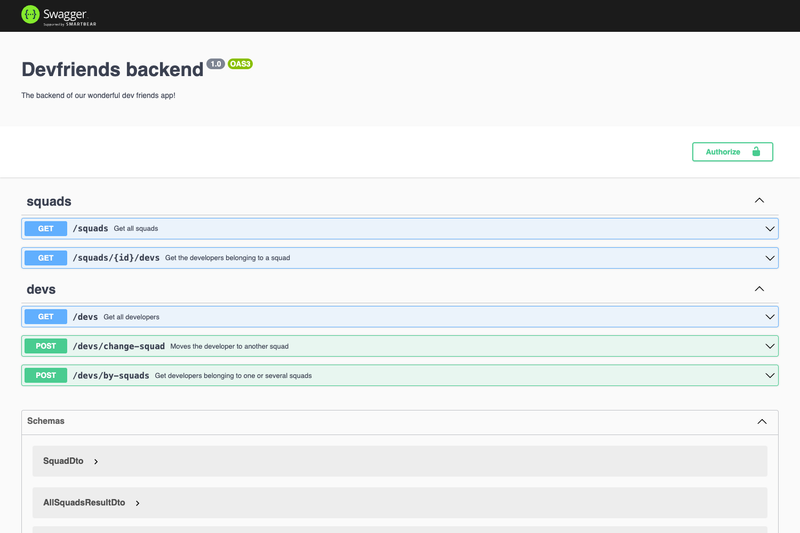Click the OAS3 badge

click(x=240, y=64)
